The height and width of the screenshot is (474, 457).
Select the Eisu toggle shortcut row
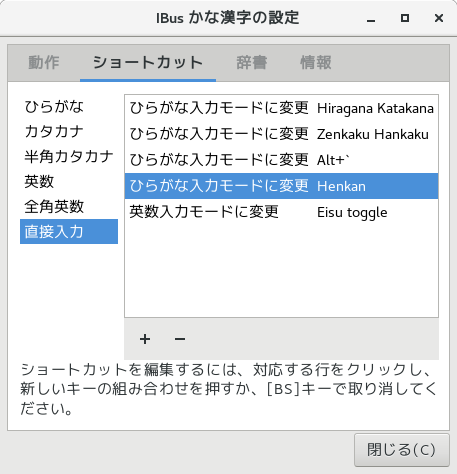pyautogui.click(x=282, y=212)
